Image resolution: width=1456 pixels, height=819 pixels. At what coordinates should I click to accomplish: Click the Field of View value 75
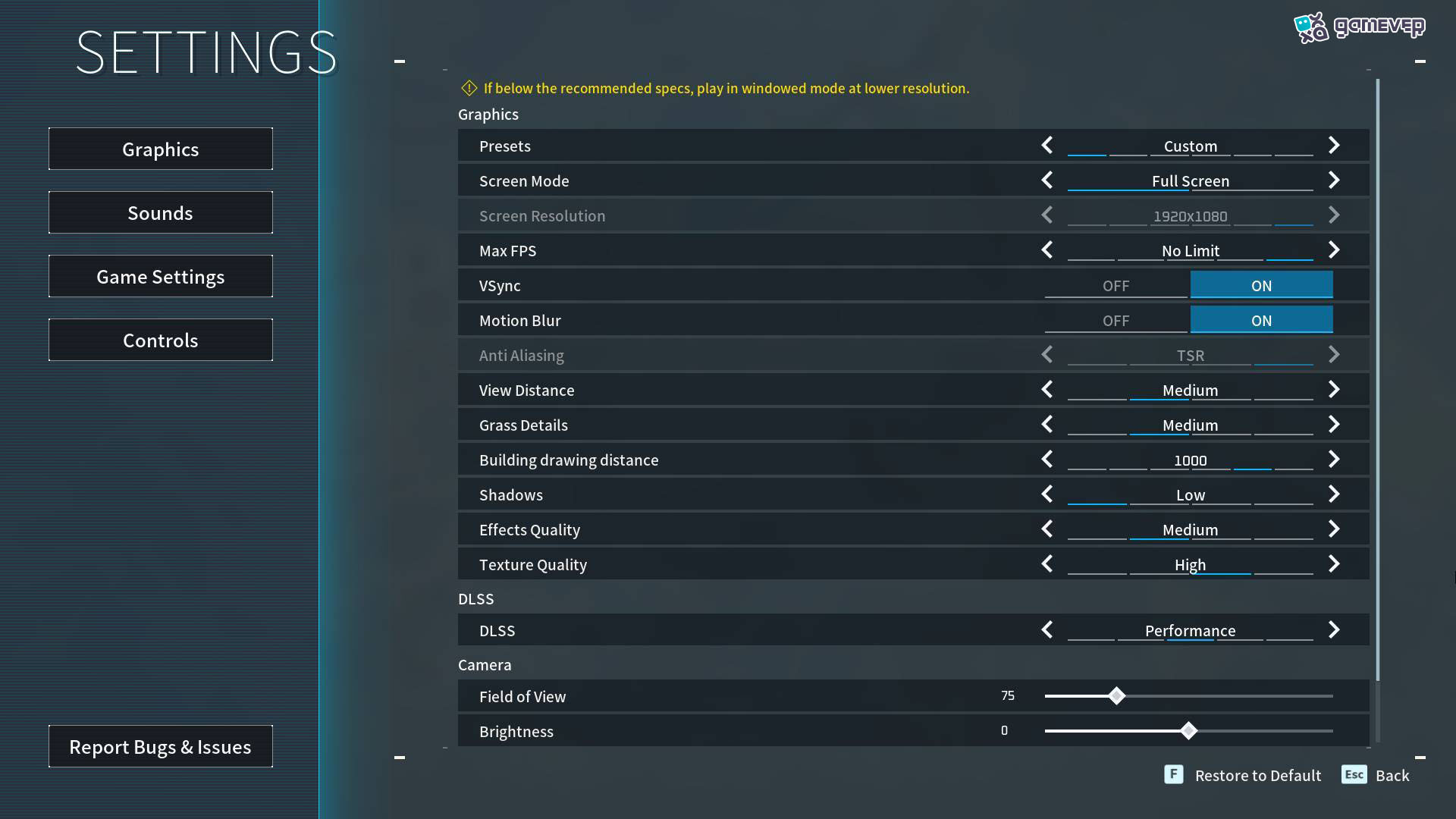tap(1008, 695)
